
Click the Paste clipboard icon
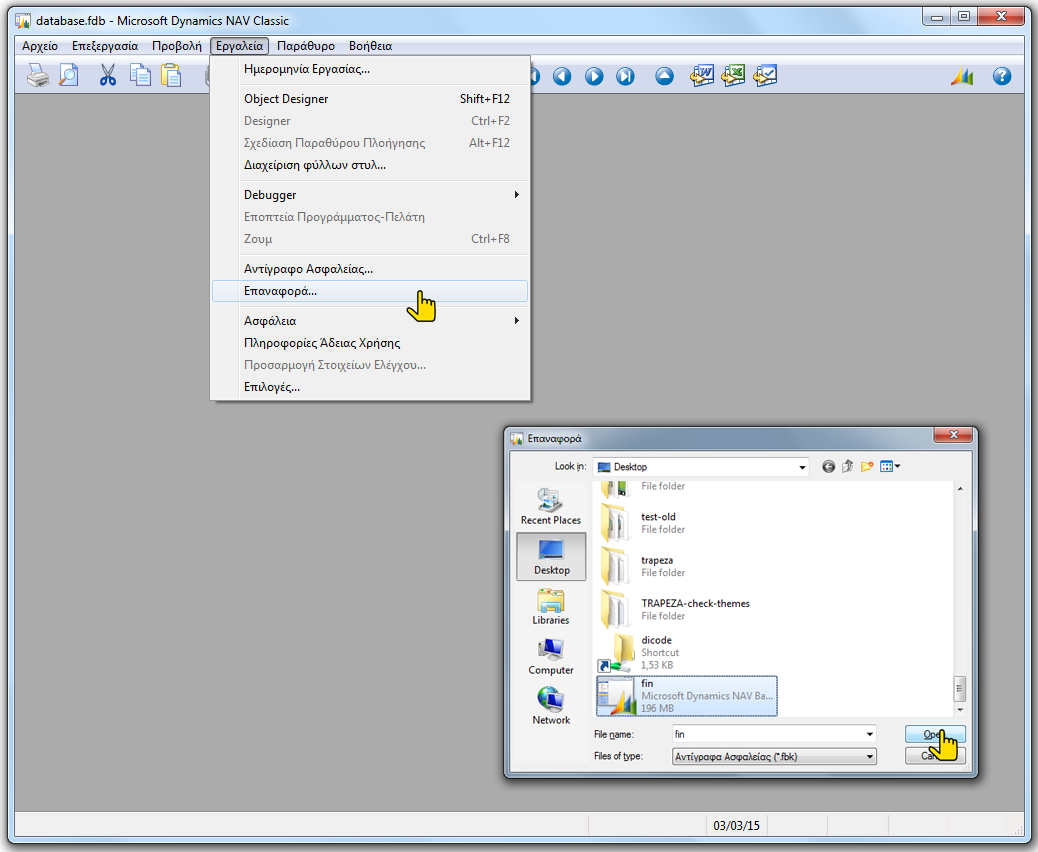pos(171,76)
